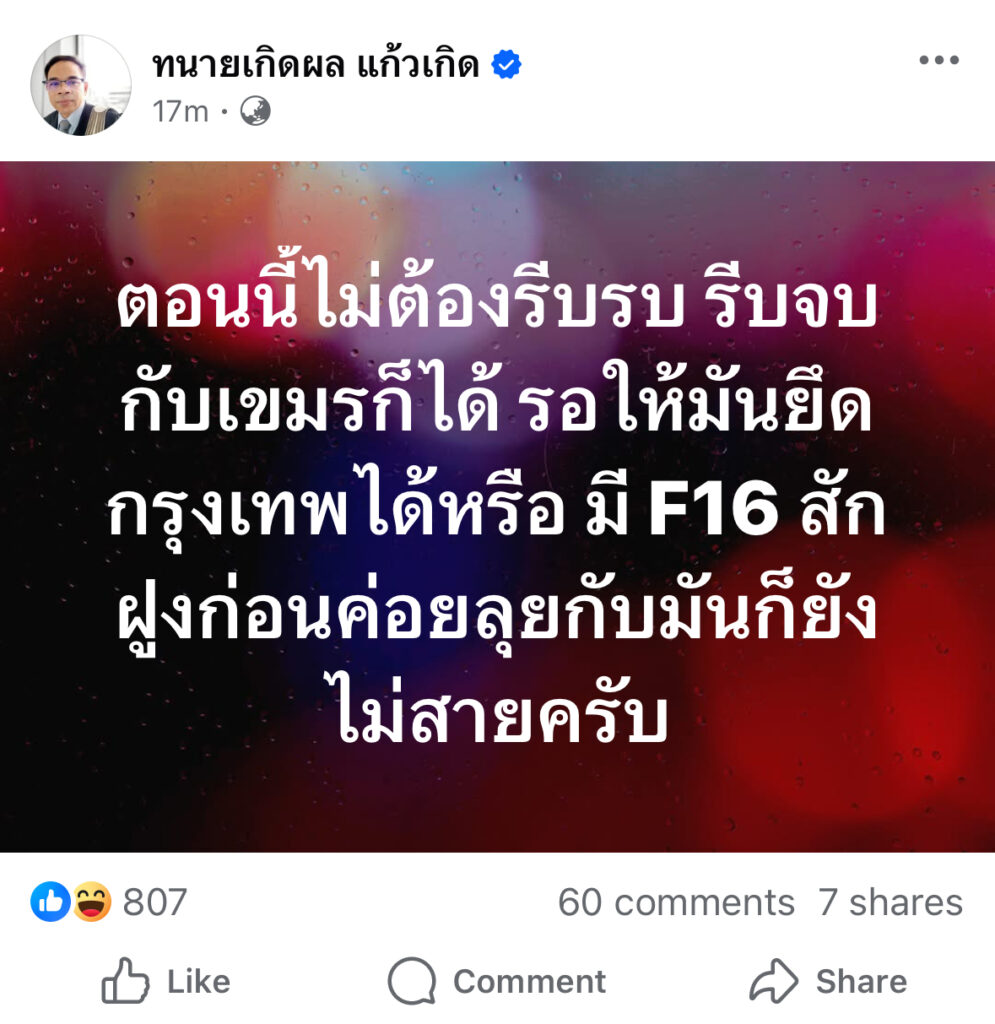Viewport: 995px width, 1024px height.
Task: Click the blue verified badge icon
Action: click(x=506, y=64)
